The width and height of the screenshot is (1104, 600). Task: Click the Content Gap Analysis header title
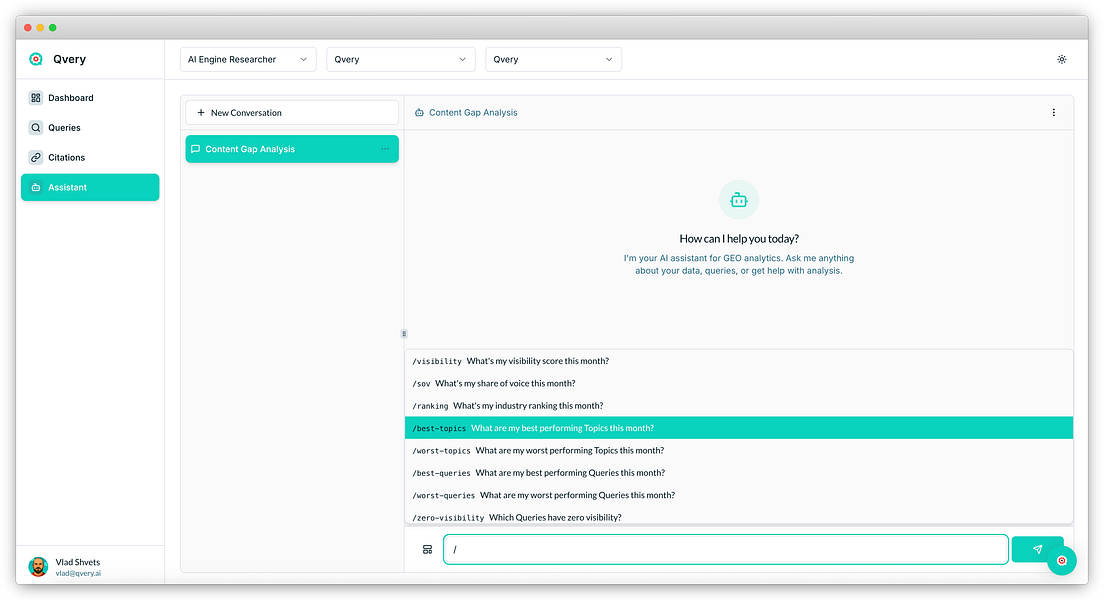pyautogui.click(x=473, y=113)
